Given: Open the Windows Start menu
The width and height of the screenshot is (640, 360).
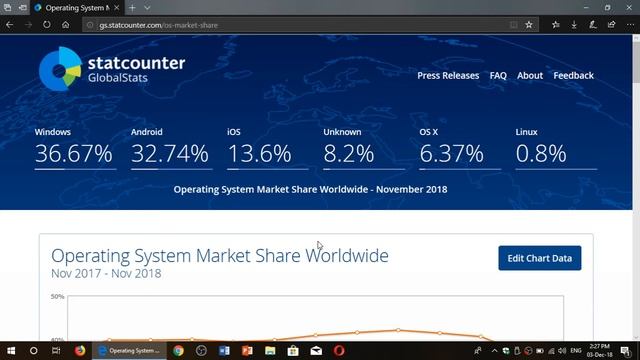Looking at the screenshot, I should 11,351.
